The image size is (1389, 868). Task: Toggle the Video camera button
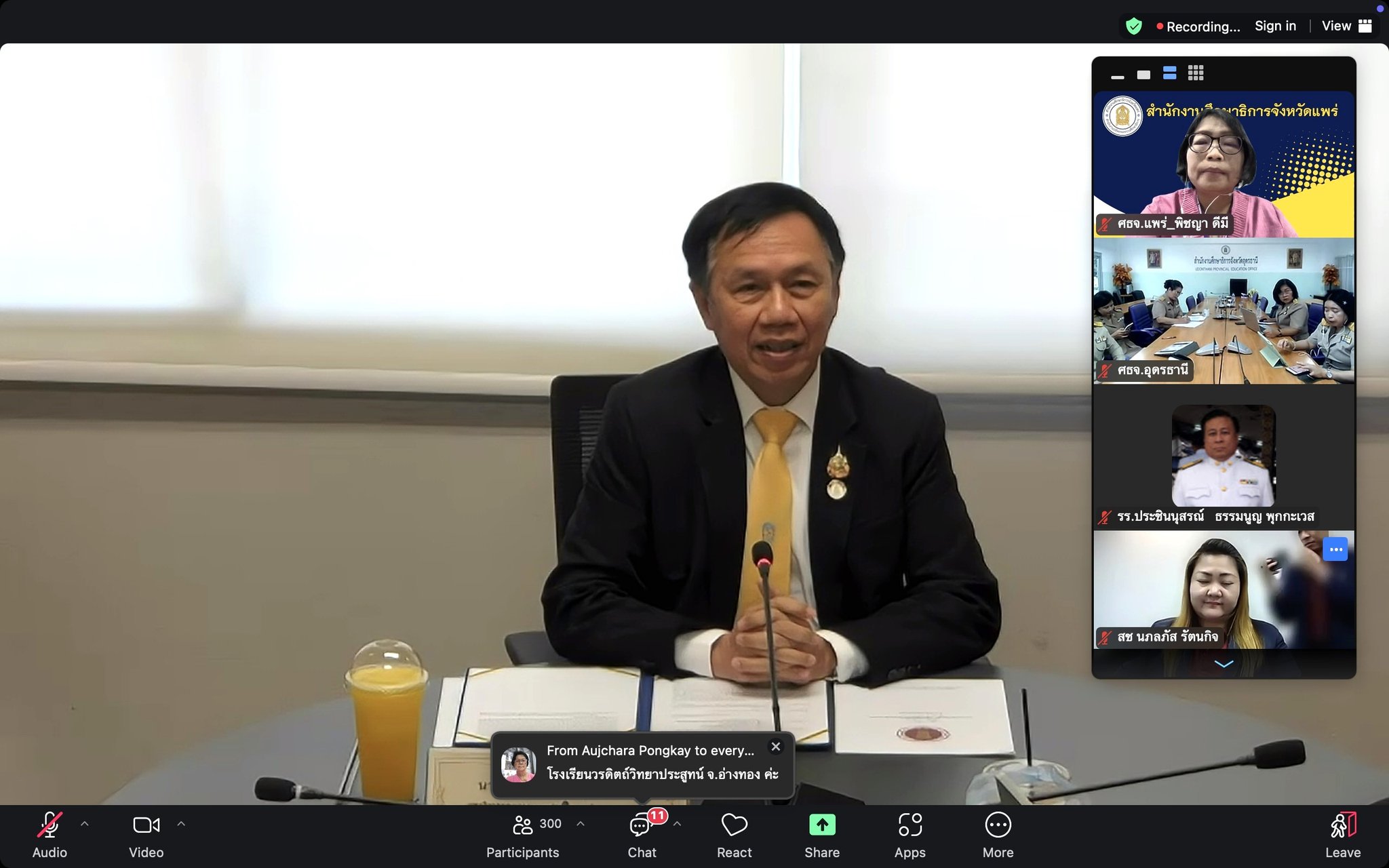click(146, 825)
